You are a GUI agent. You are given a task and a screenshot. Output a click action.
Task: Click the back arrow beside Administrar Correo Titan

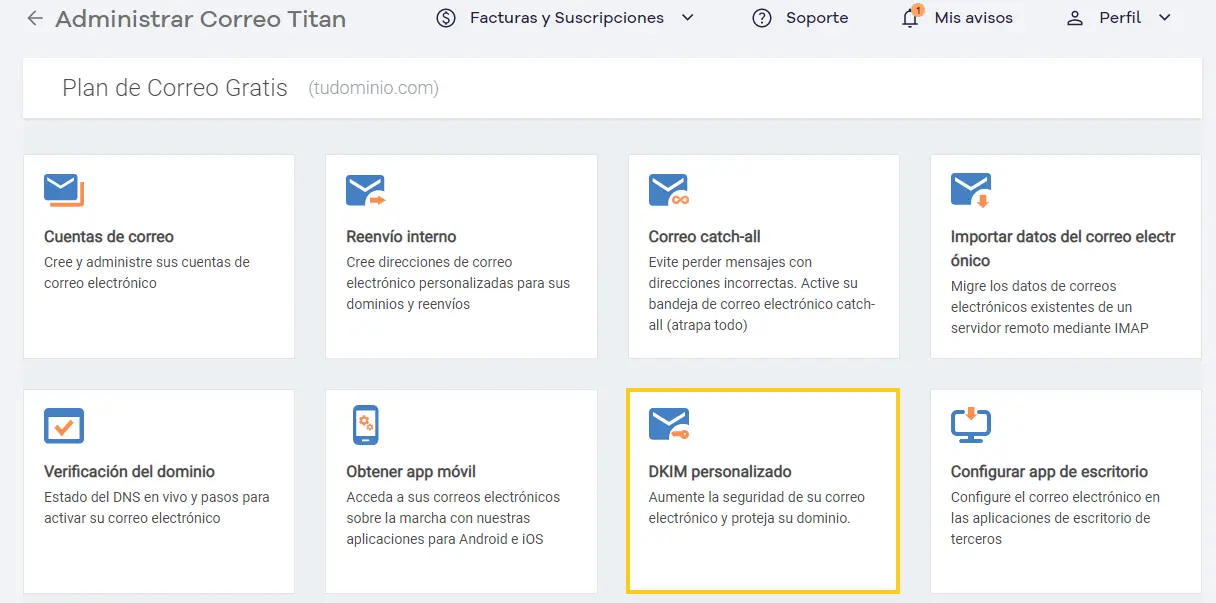(x=35, y=18)
